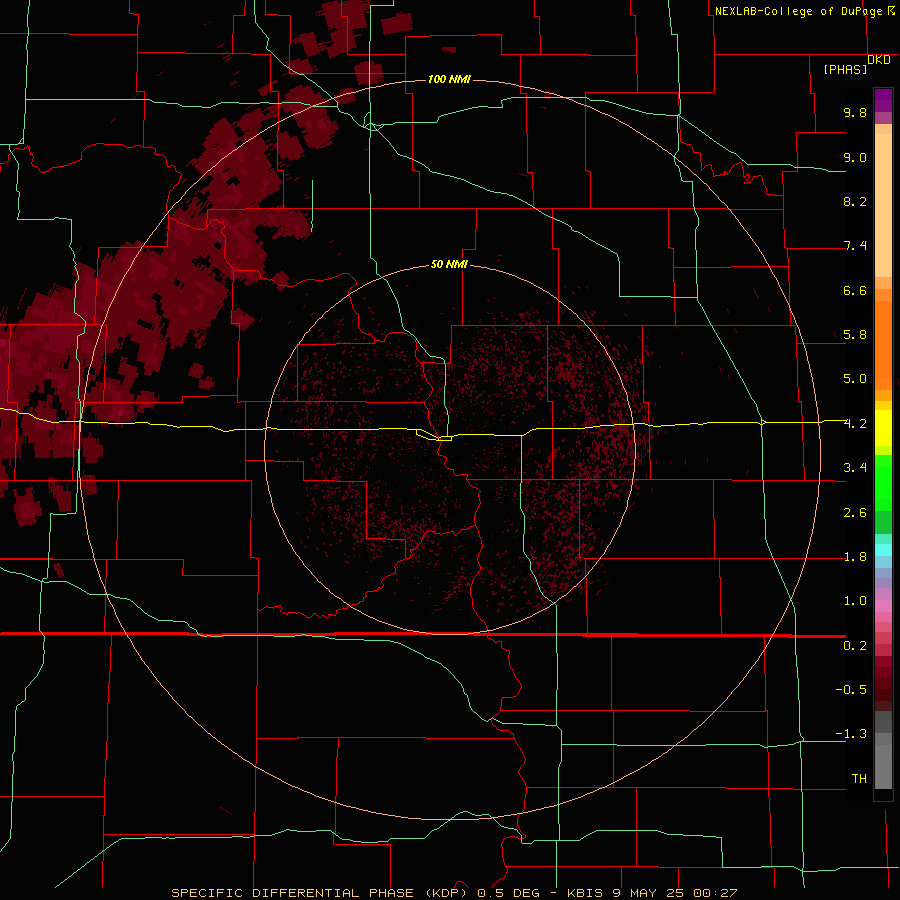Click the 9.0 scale label
900x900 pixels.
[x=855, y=157]
